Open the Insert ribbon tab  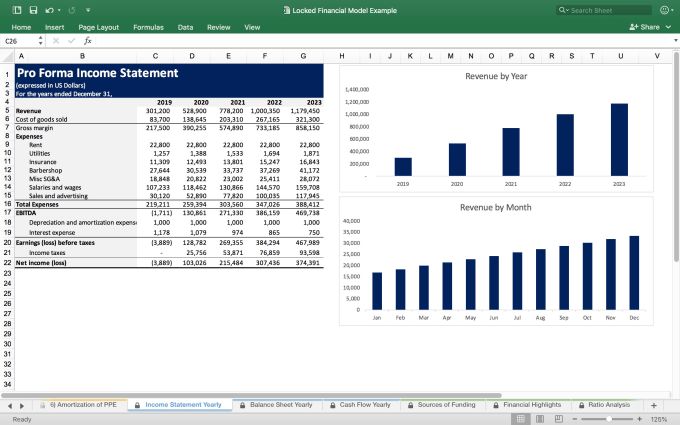coord(55,27)
